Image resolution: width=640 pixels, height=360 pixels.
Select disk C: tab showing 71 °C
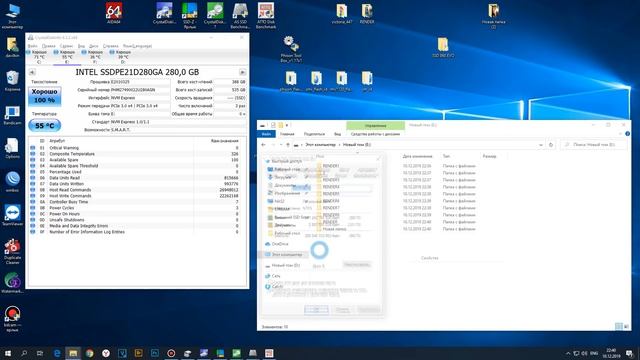(39, 57)
